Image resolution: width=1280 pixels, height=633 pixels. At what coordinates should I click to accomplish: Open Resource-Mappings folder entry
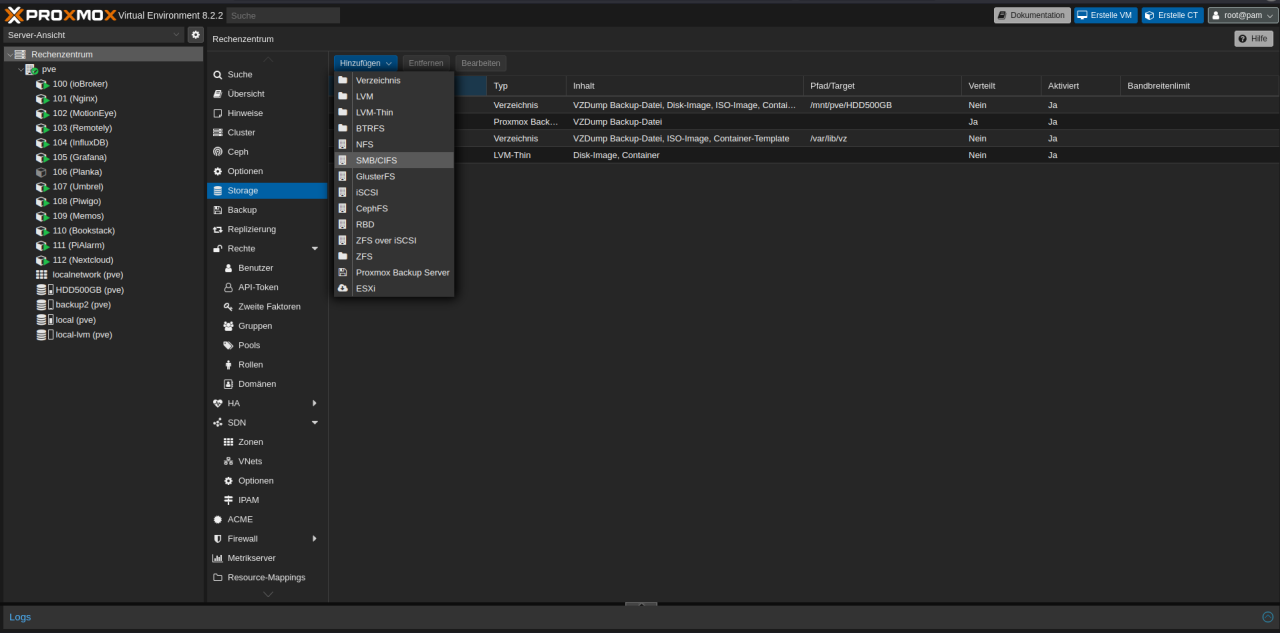267,577
